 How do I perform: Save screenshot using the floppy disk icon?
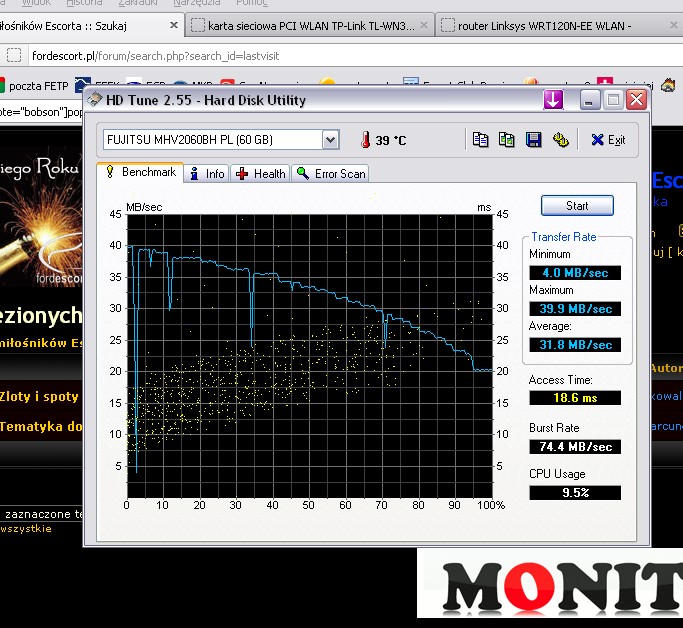[x=533, y=140]
